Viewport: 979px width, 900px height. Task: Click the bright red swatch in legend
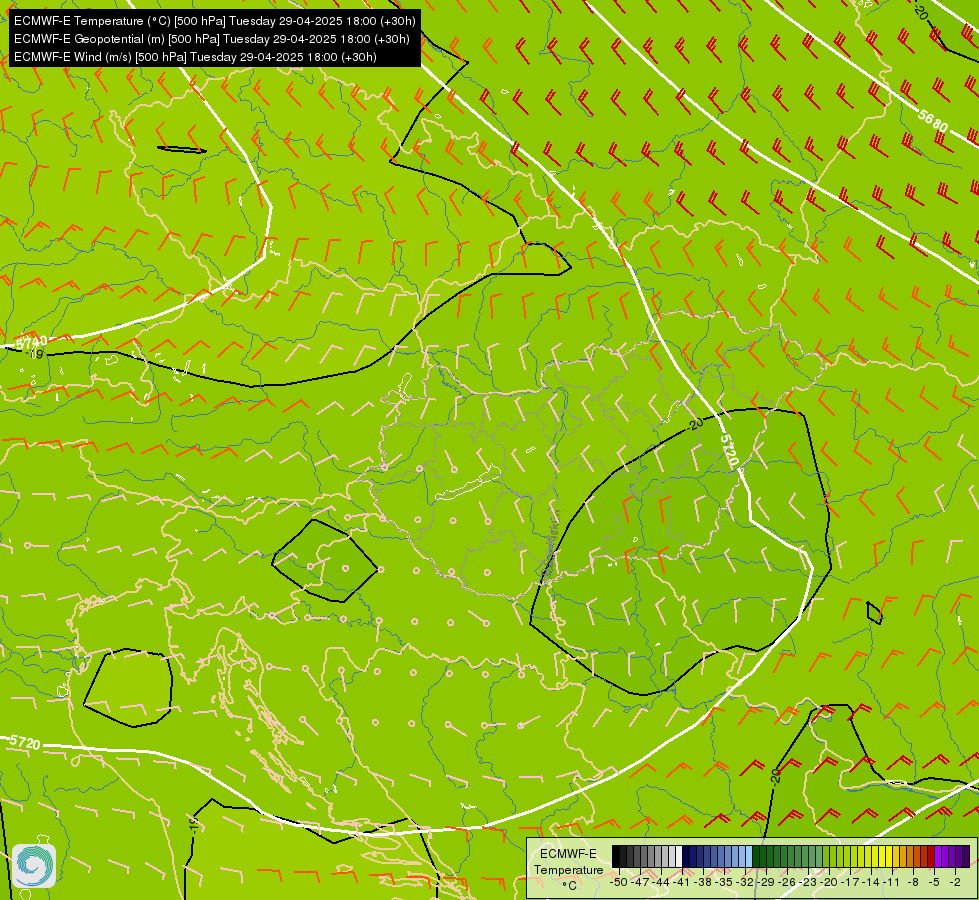coord(931,856)
